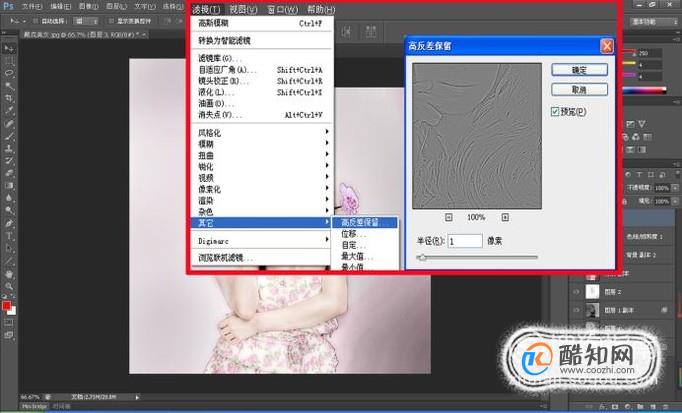Select the Brush tool
Image resolution: width=682 pixels, height=413 pixels.
coord(9,136)
